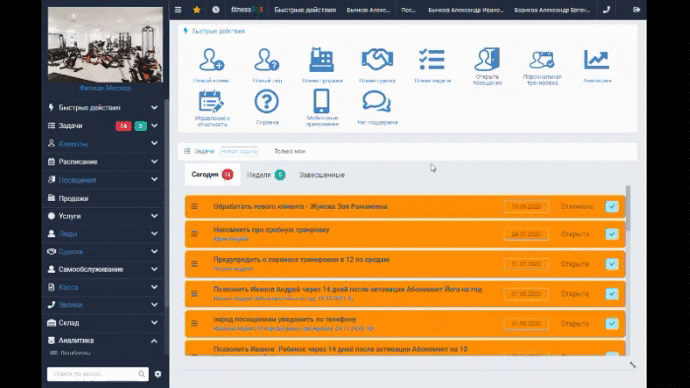Click the checklist new task icon
The image size is (690, 388).
432,59
